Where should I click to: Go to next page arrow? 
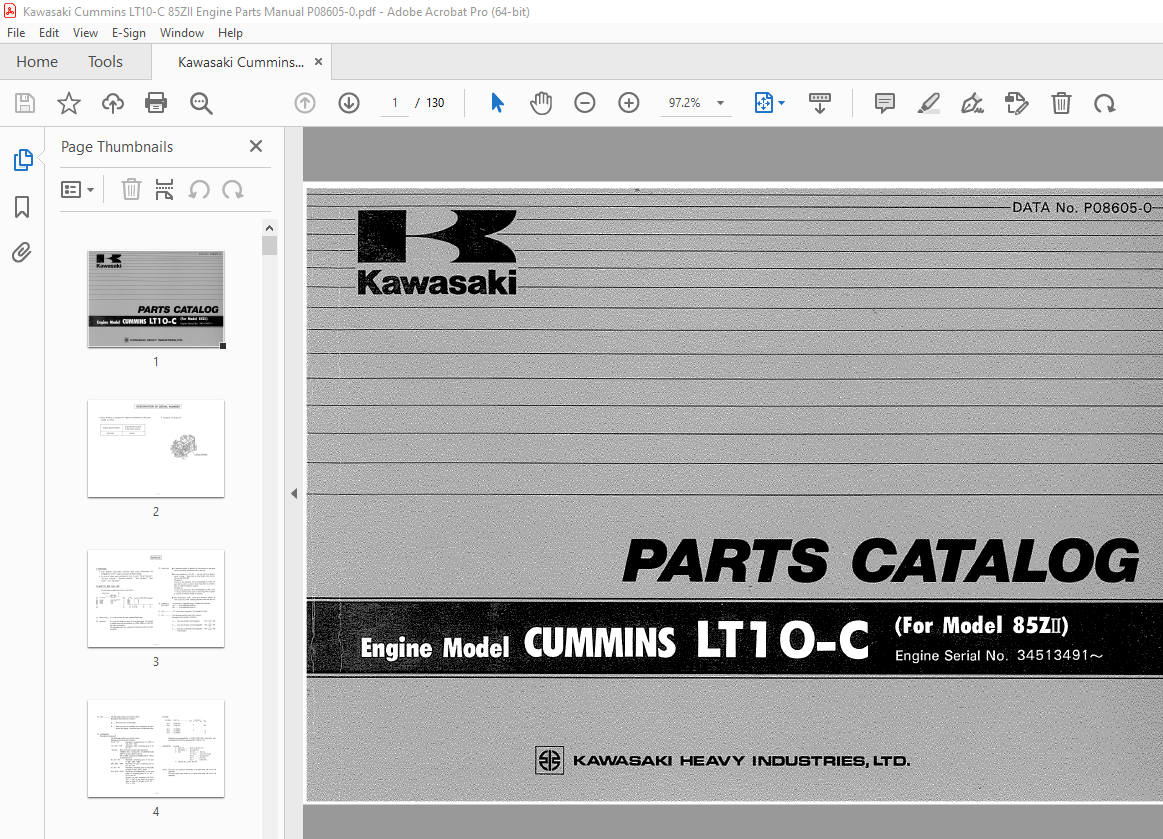tap(349, 103)
